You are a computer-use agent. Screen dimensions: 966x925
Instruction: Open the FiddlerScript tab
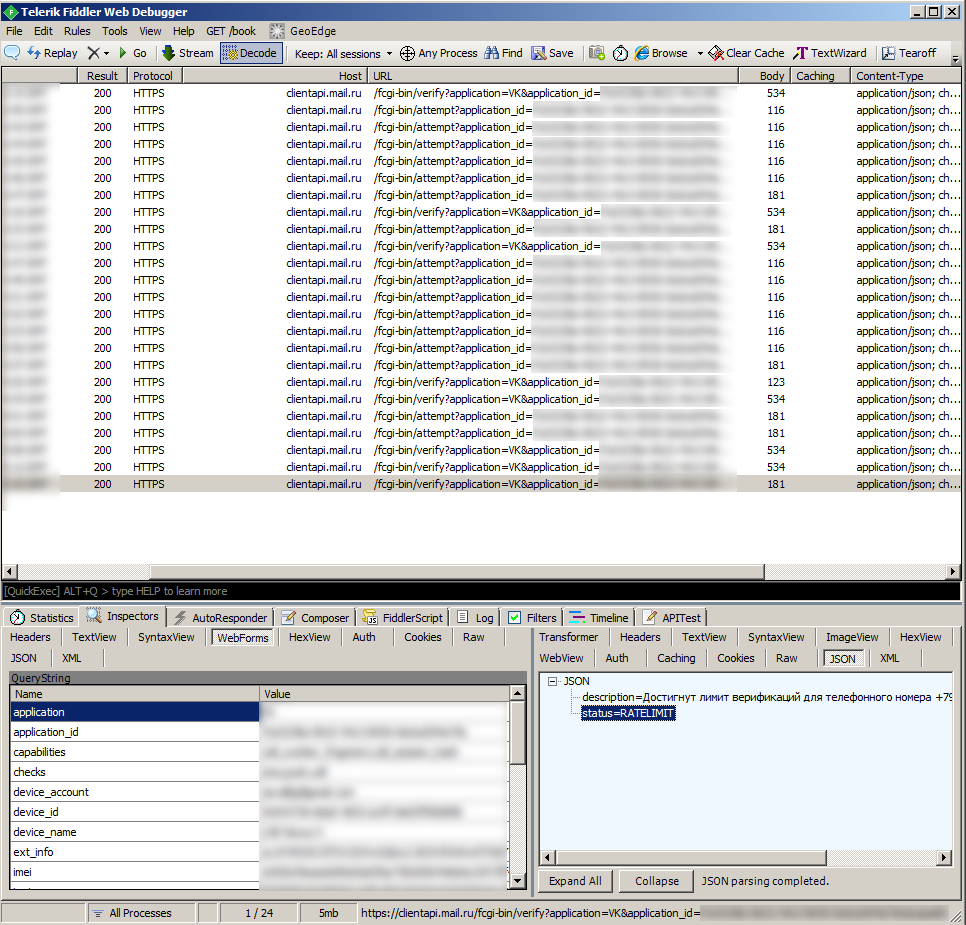[x=402, y=617]
